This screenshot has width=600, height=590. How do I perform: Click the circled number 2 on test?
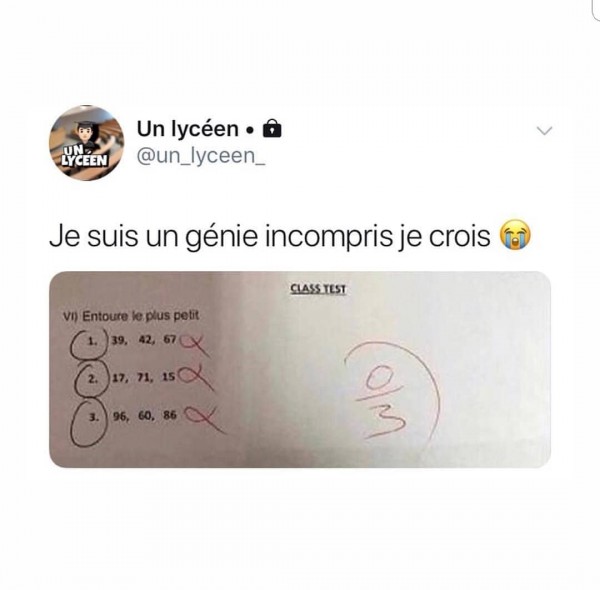click(x=92, y=379)
